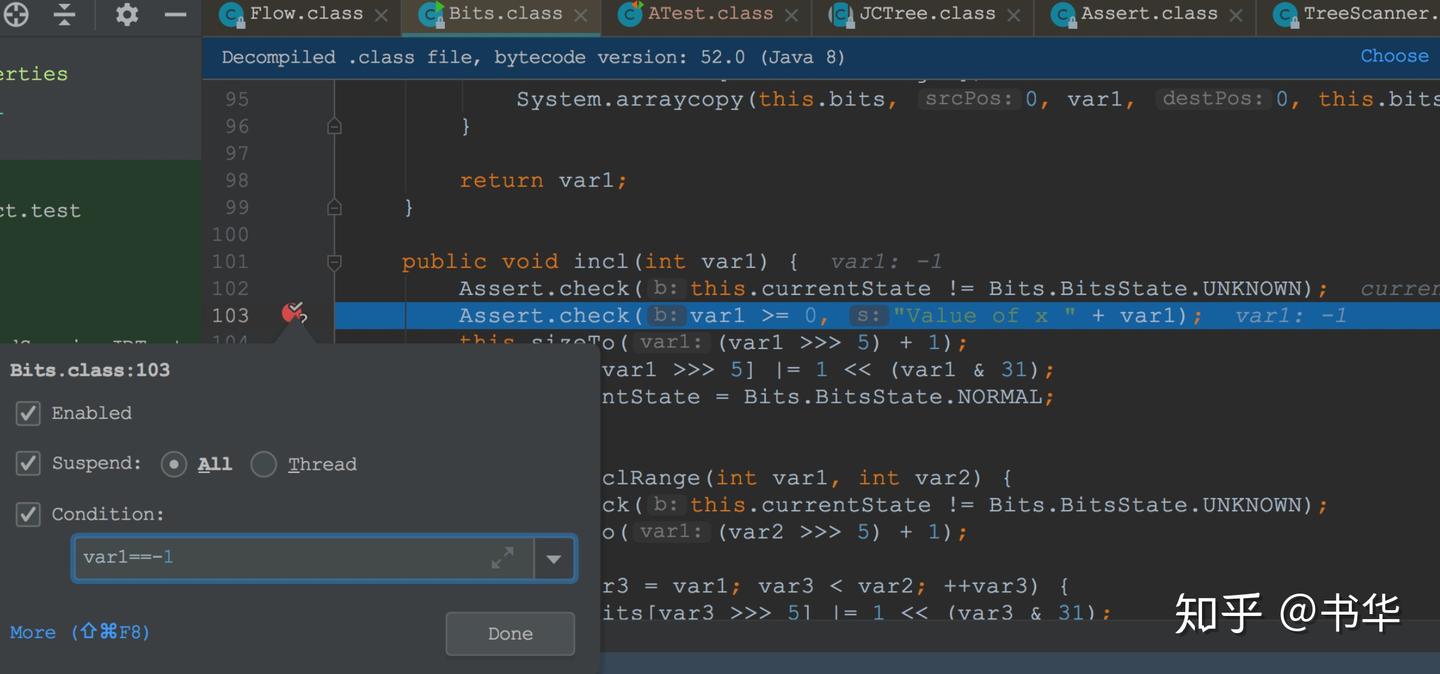Click the conditional breakpoint icon on line 103

293,313
